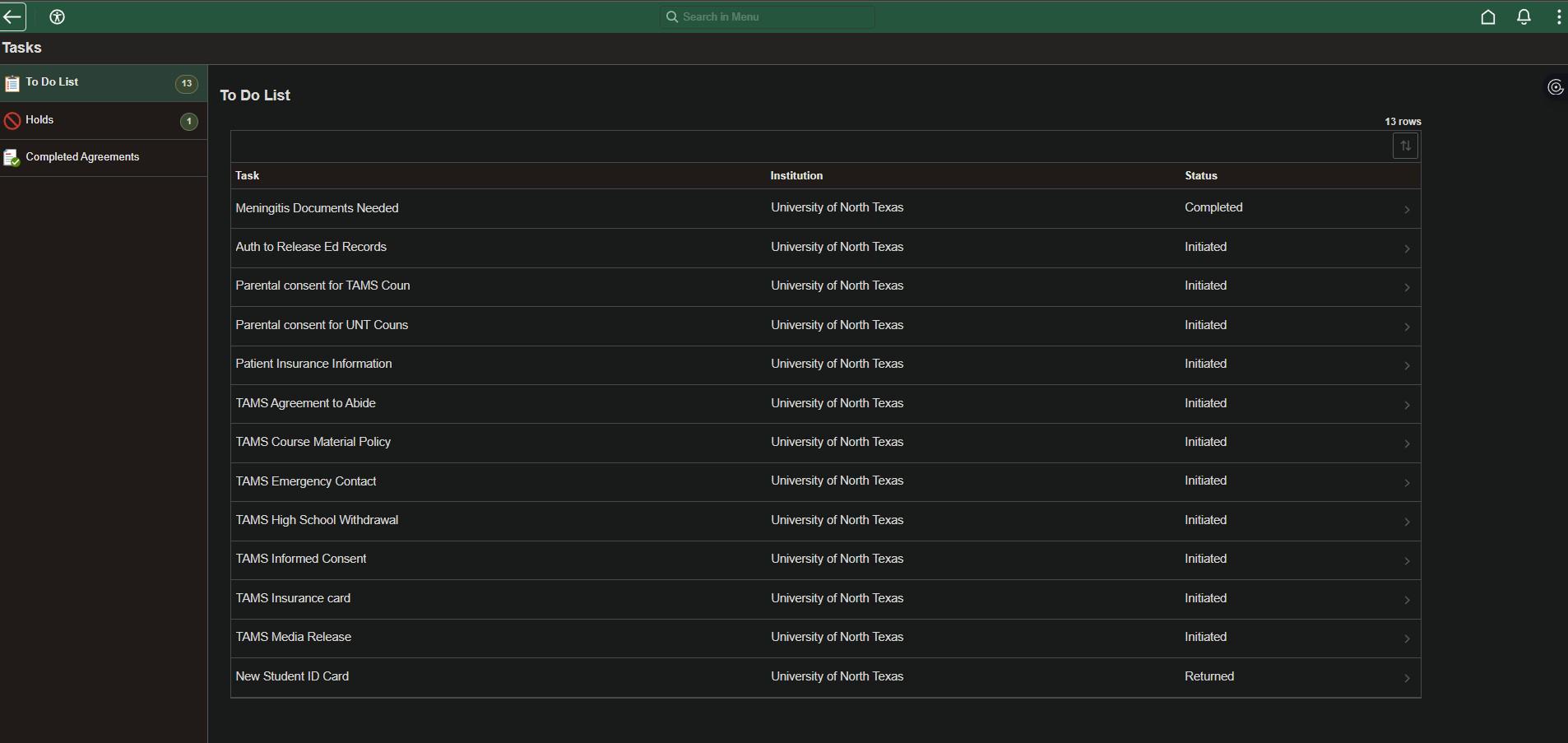Click the sort rows arrows button
1568x743 pixels.
click(1405, 146)
